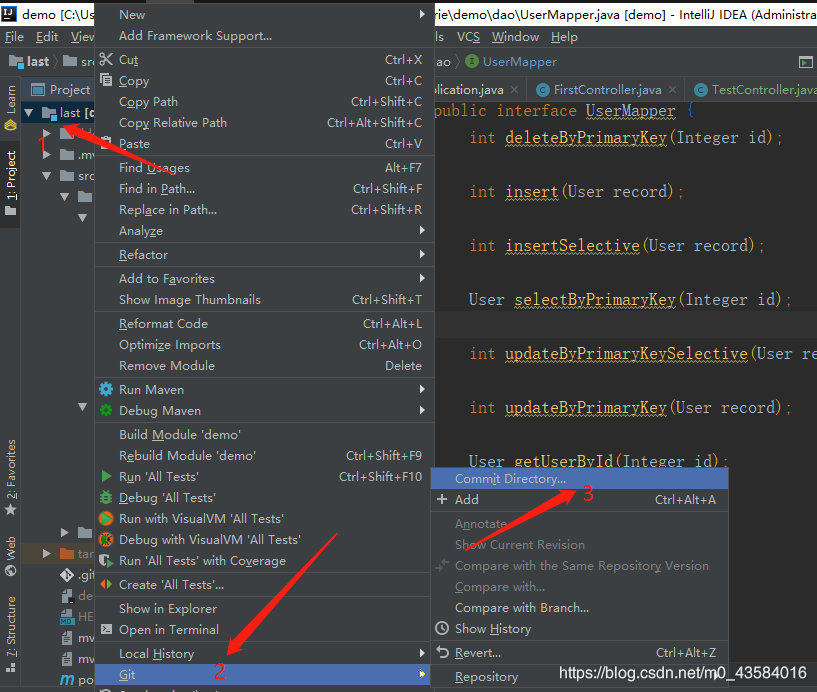
Task: Choose the Git context menu entry
Action: (x=263, y=674)
